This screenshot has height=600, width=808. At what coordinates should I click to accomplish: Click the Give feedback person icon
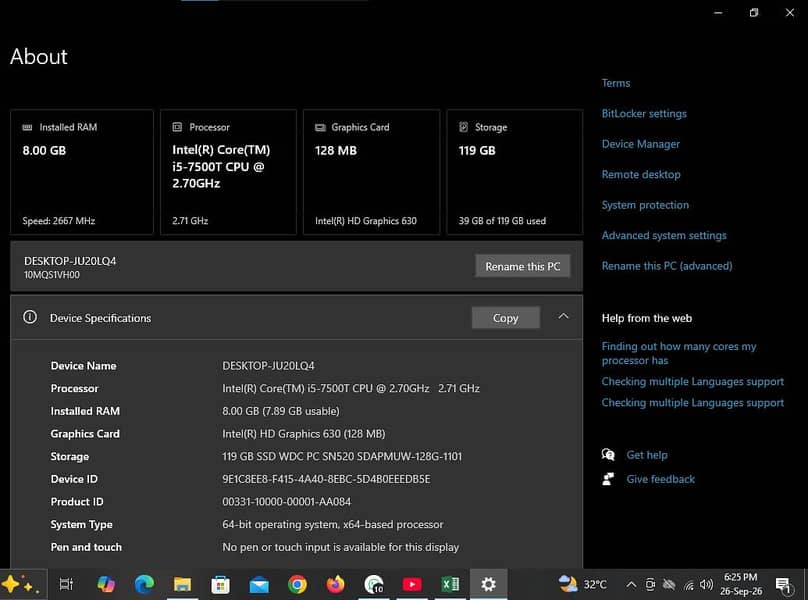tap(608, 479)
